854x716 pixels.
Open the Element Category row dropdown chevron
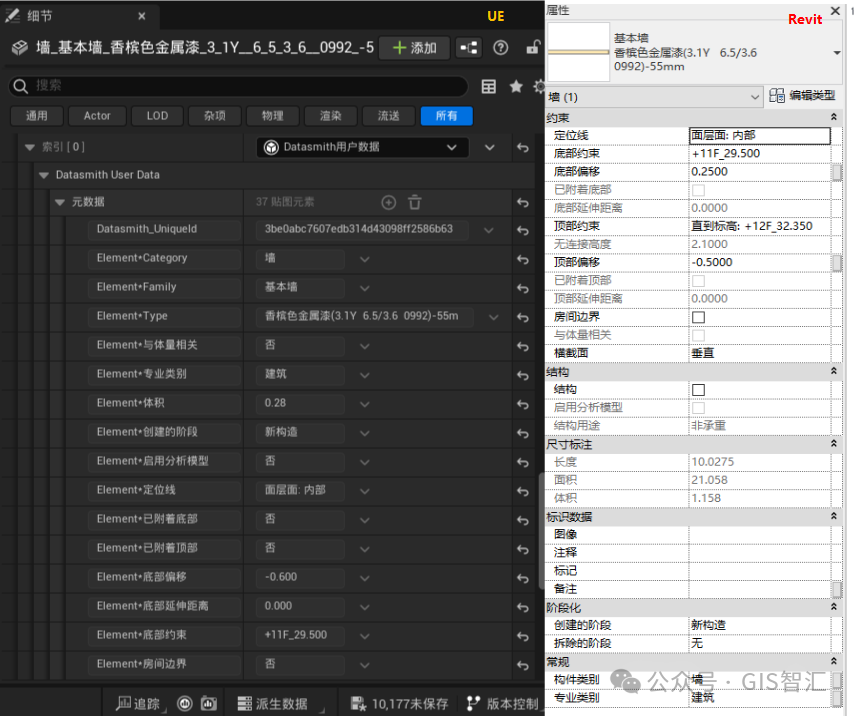[x=364, y=259]
